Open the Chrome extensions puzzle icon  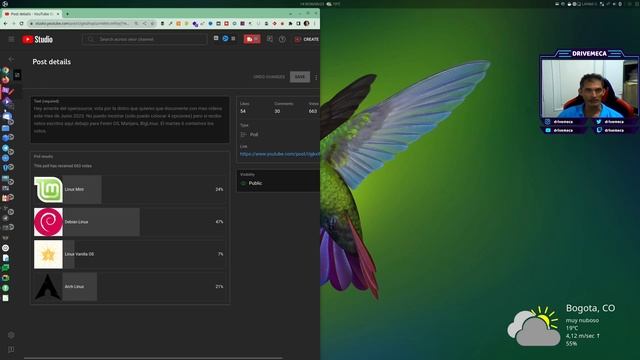(290, 24)
